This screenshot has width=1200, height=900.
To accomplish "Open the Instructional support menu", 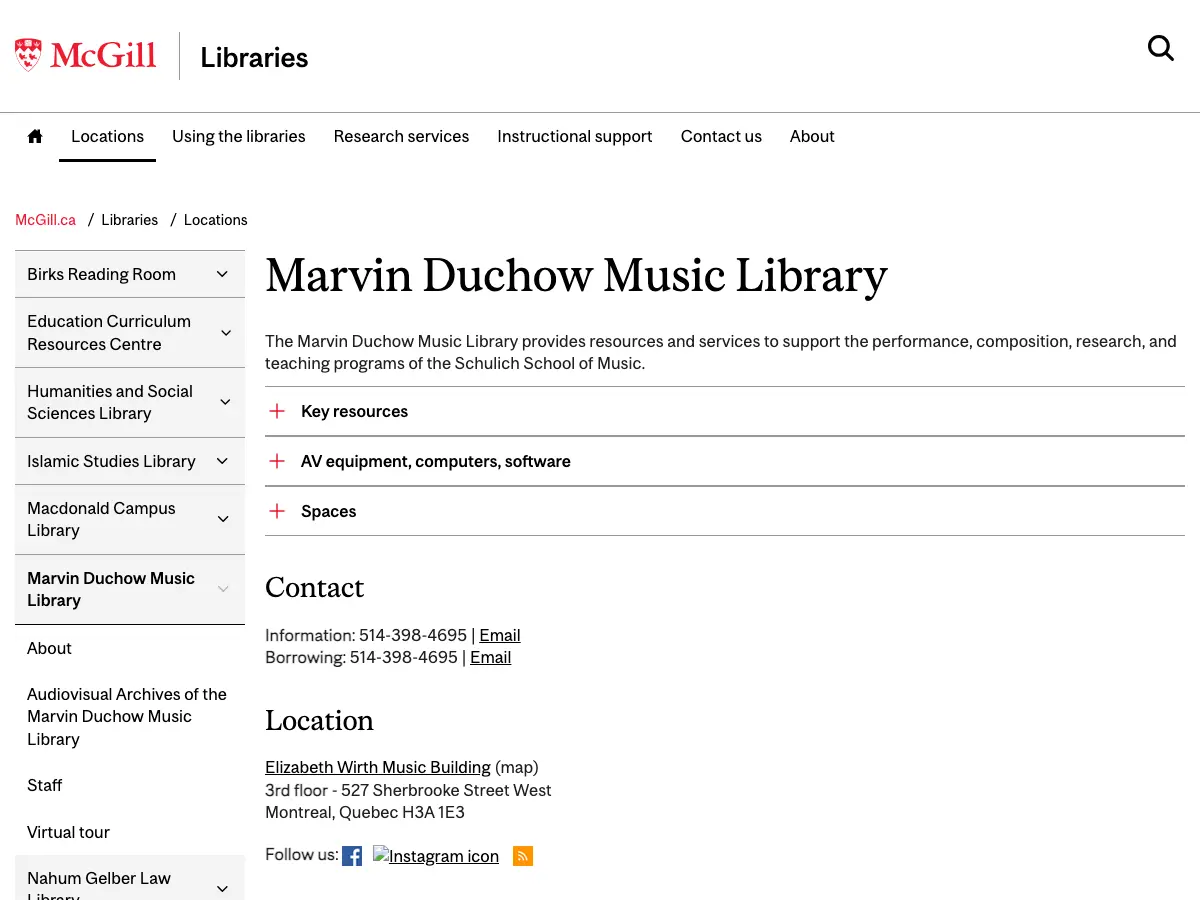I will coord(575,136).
